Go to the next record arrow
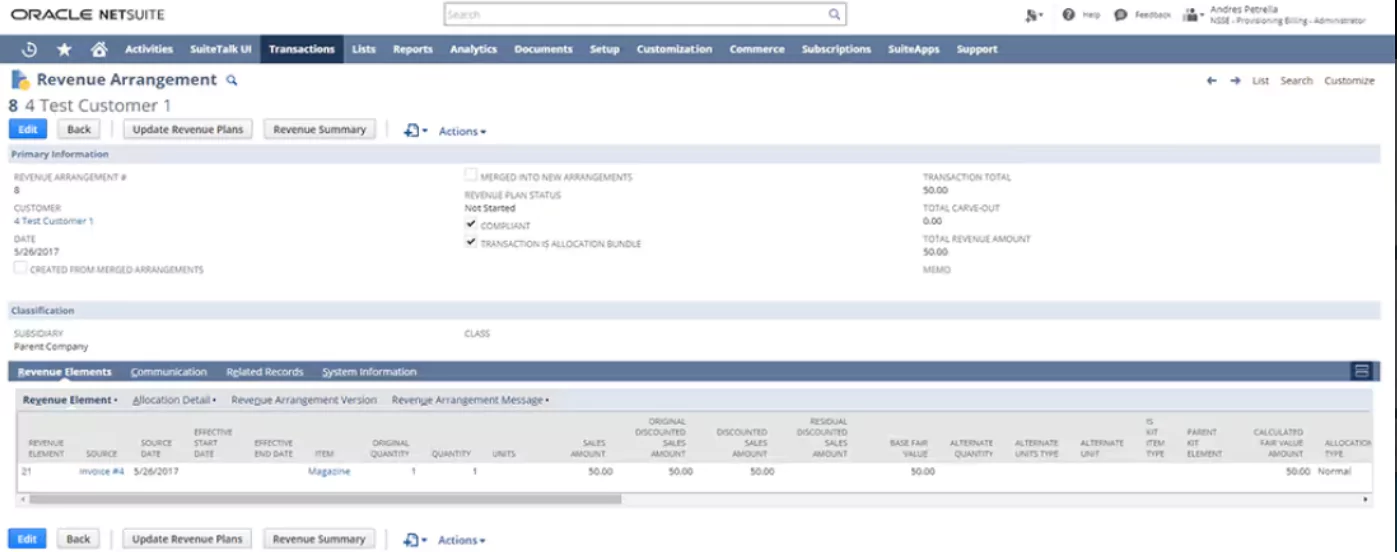 pyautogui.click(x=1235, y=81)
